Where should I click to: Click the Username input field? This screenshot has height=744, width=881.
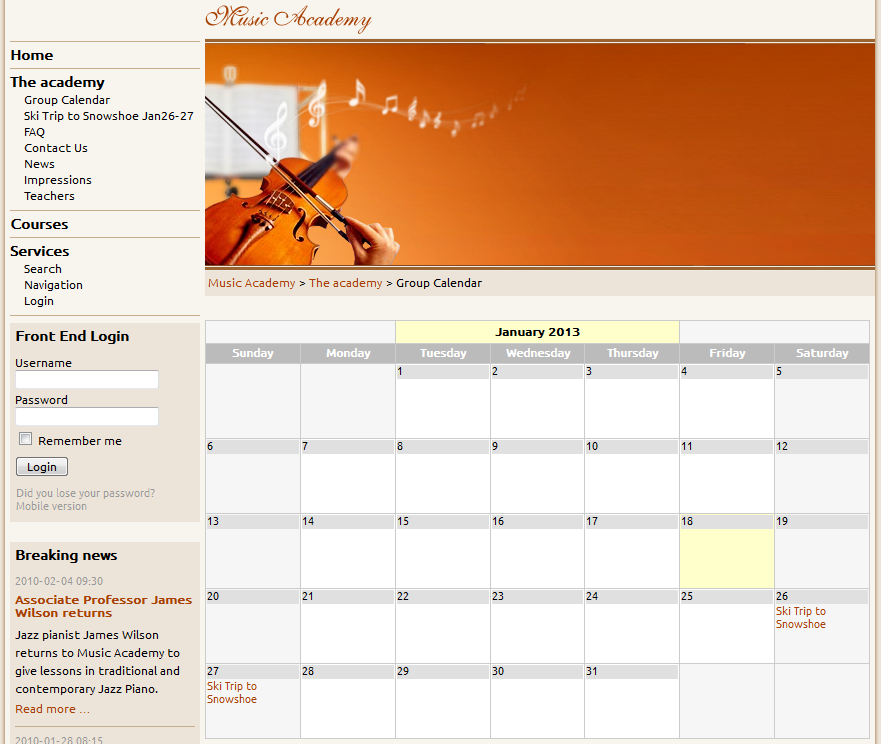(x=87, y=380)
